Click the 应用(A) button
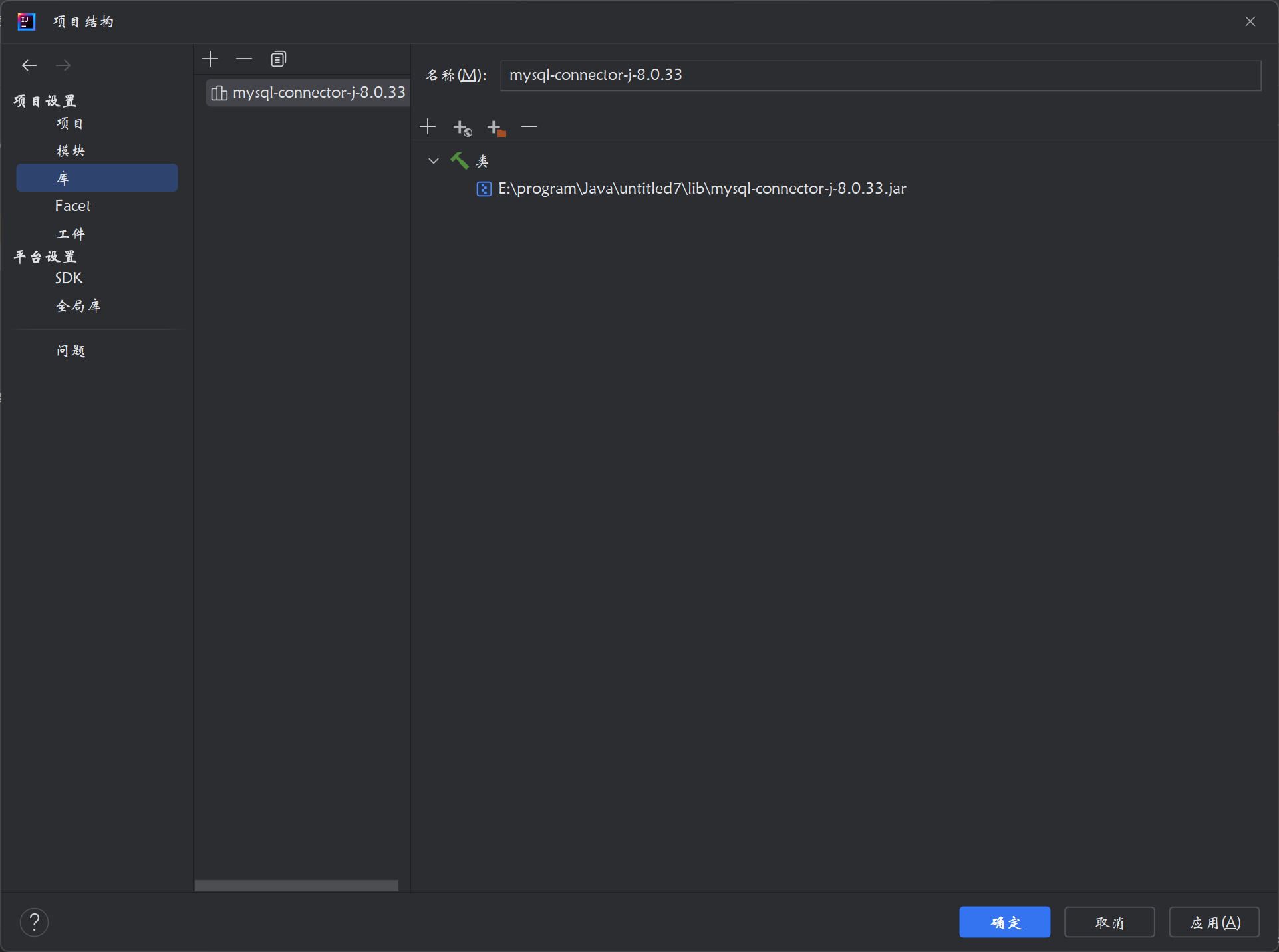The height and width of the screenshot is (952, 1279). tap(1214, 922)
